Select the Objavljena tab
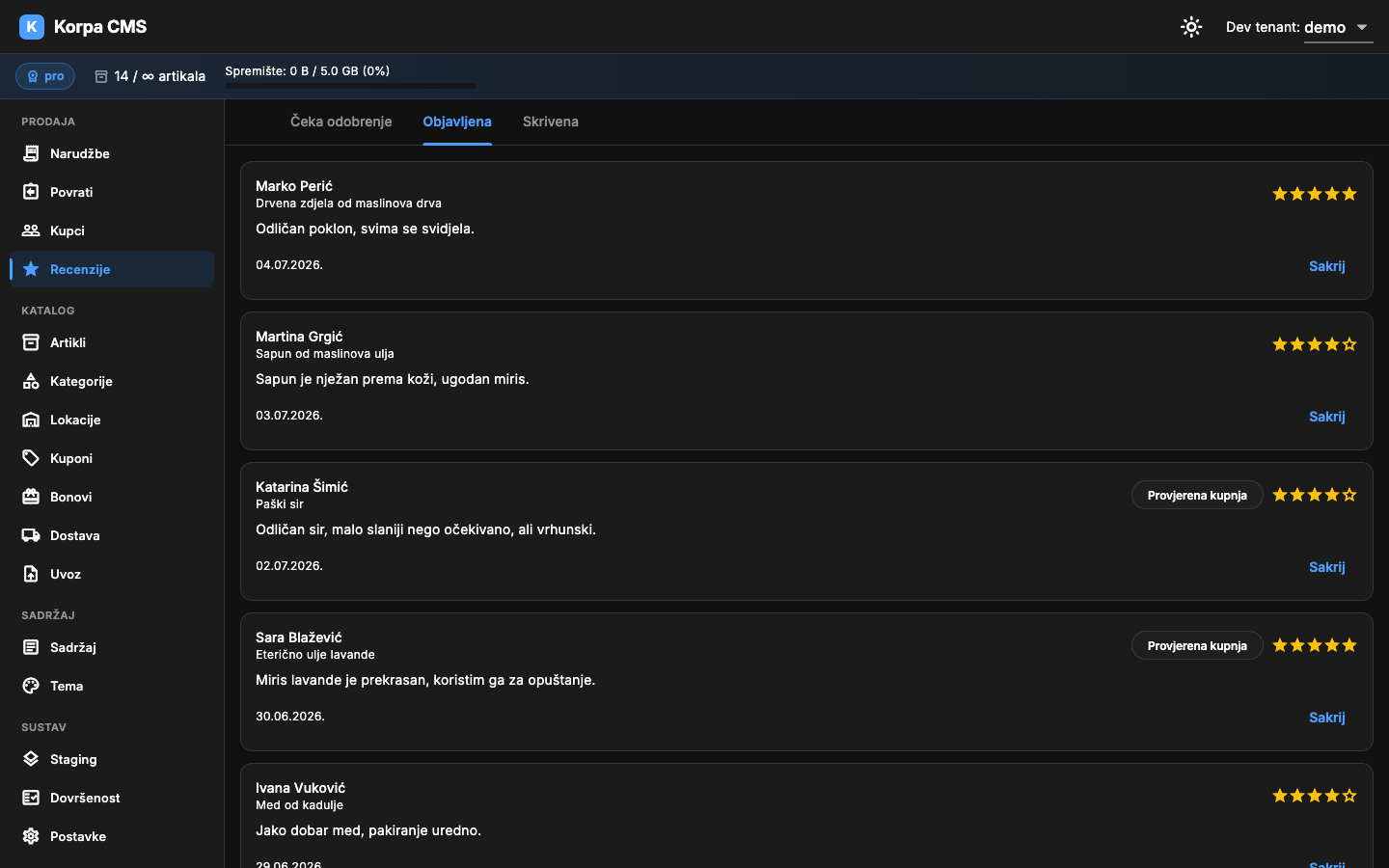Viewport: 1389px width, 868px height. (457, 122)
